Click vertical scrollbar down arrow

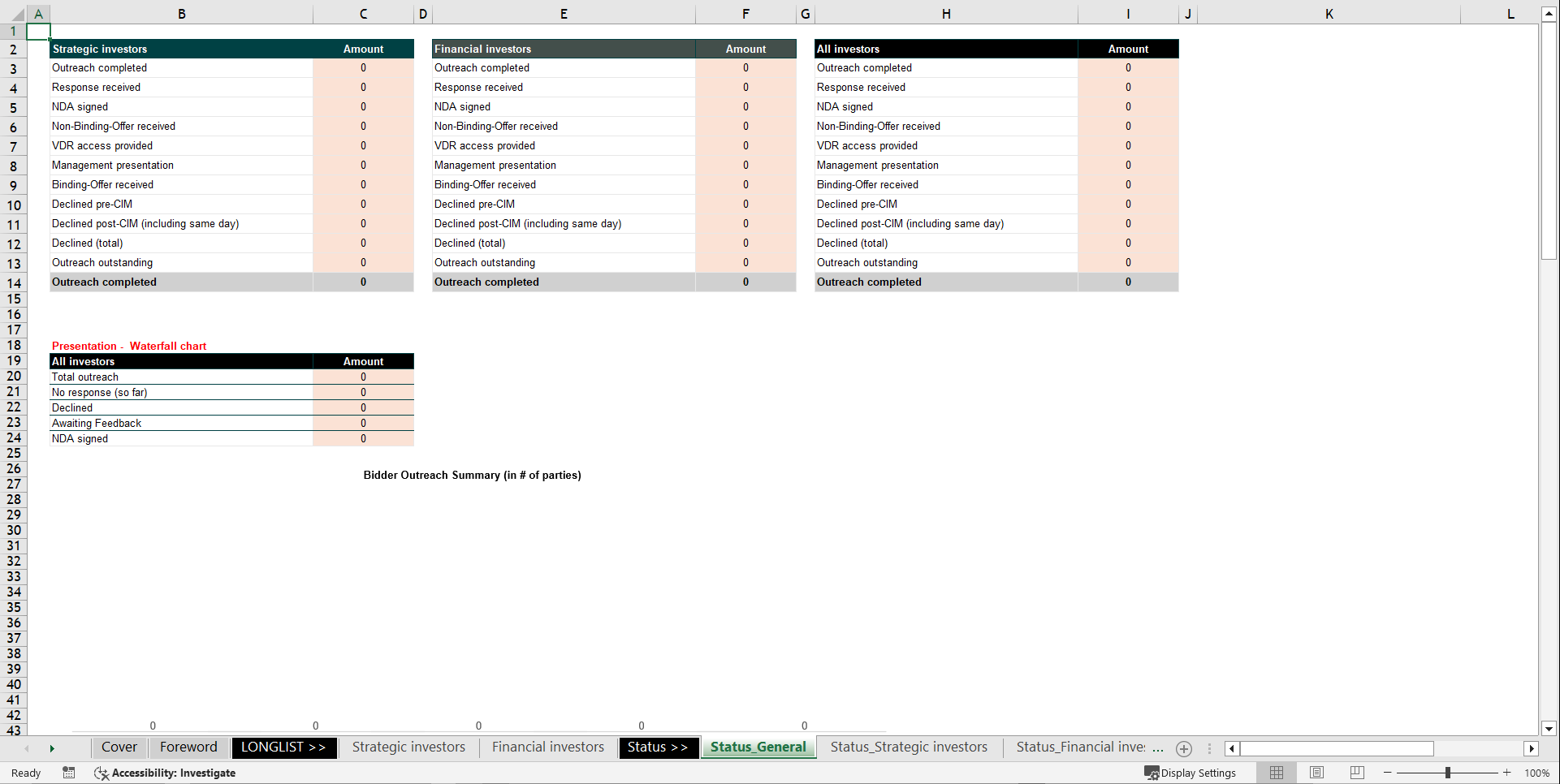click(x=1549, y=728)
